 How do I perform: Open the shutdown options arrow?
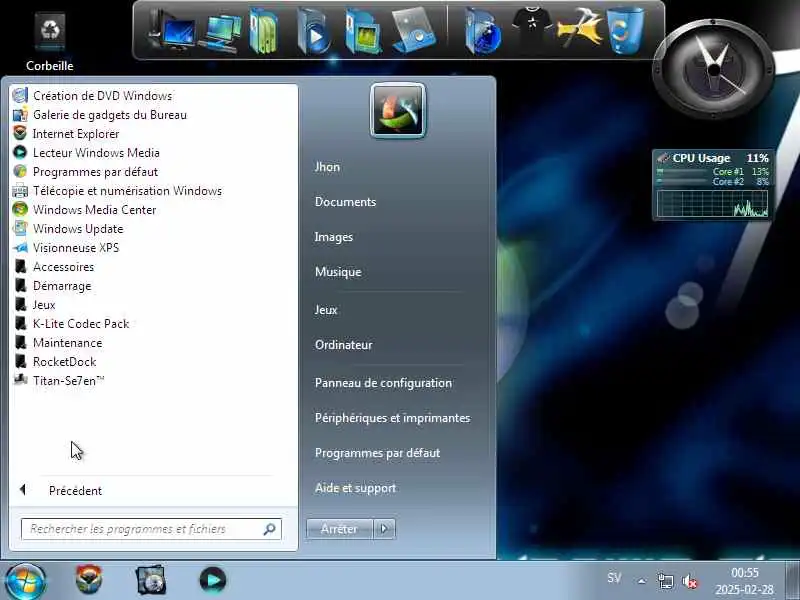point(385,529)
